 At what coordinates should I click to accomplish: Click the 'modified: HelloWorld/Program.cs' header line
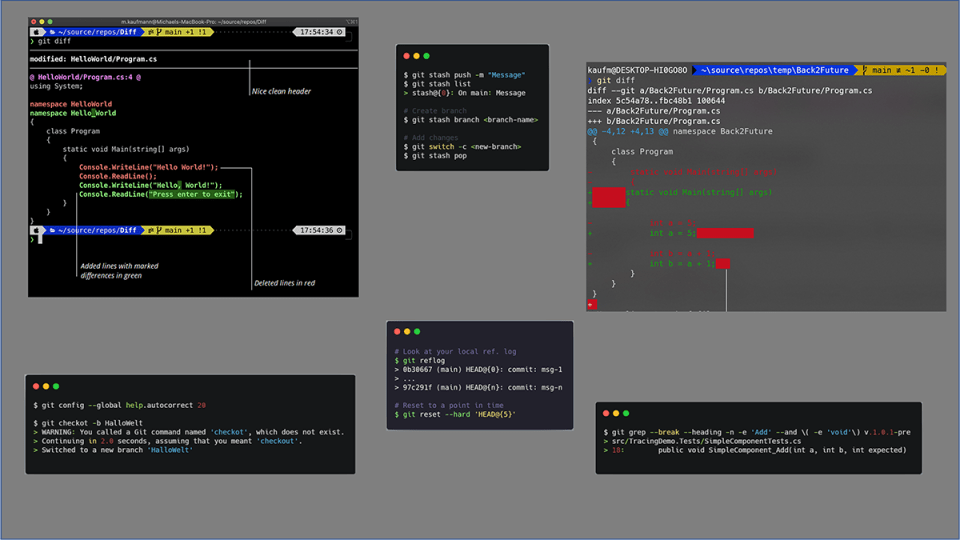coord(93,59)
